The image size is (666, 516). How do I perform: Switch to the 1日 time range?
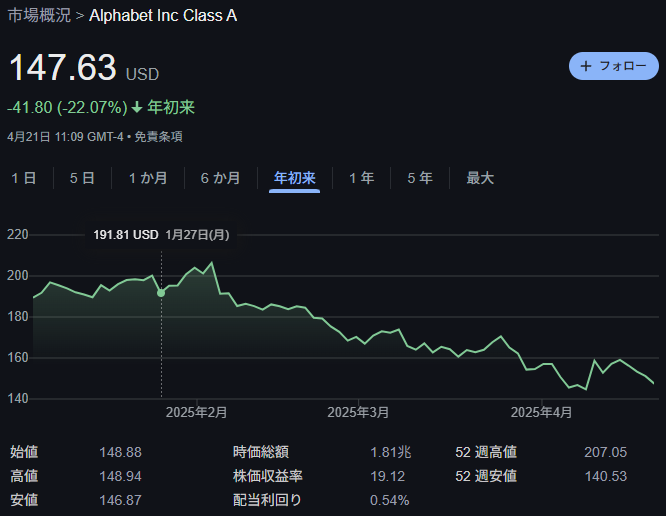coord(24,178)
